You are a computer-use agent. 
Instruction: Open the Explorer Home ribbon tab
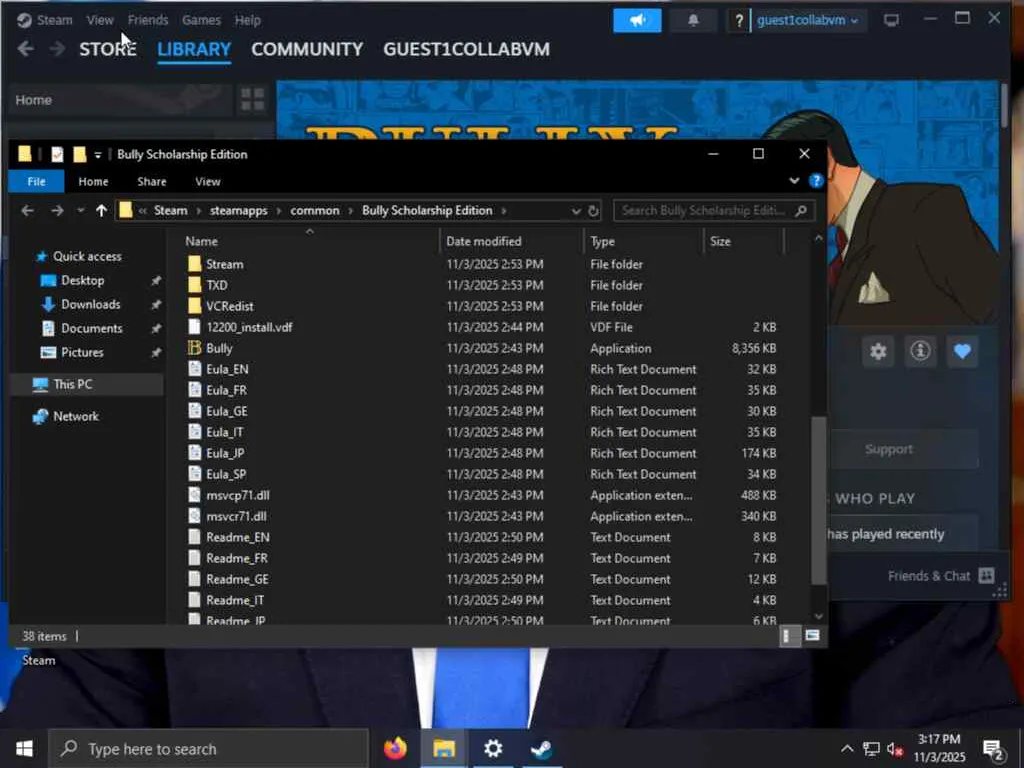[93, 182]
